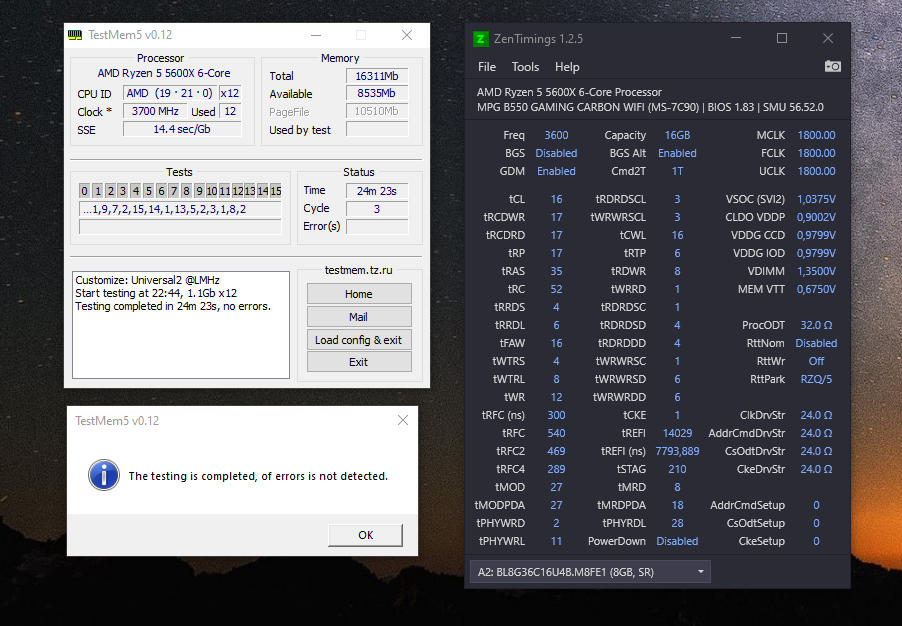Image resolution: width=902 pixels, height=626 pixels.
Task: Open the ZenTimings Tools menu
Action: (x=525, y=67)
